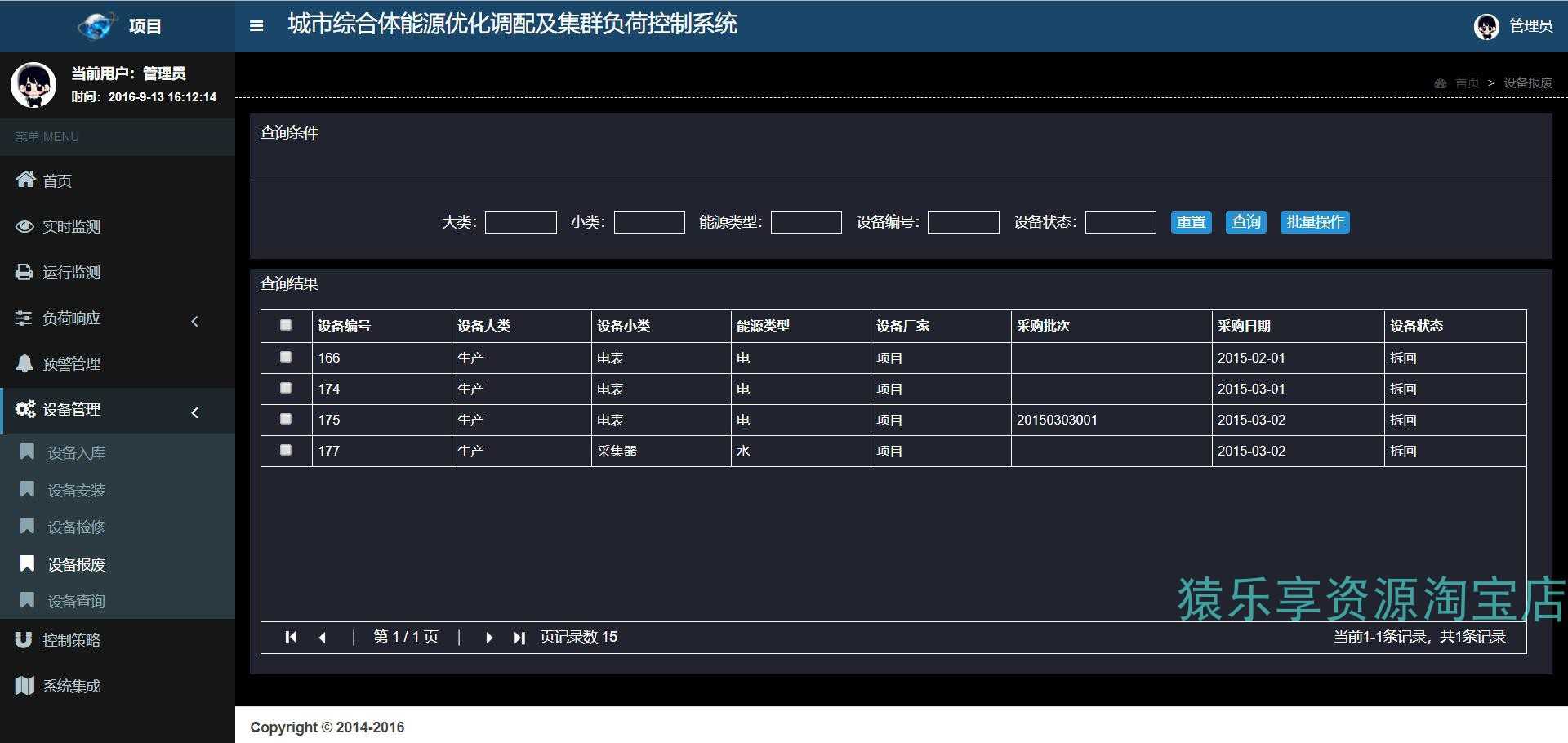Focus the 能源类型 input field
1568x743 pixels.
pyautogui.click(x=806, y=222)
